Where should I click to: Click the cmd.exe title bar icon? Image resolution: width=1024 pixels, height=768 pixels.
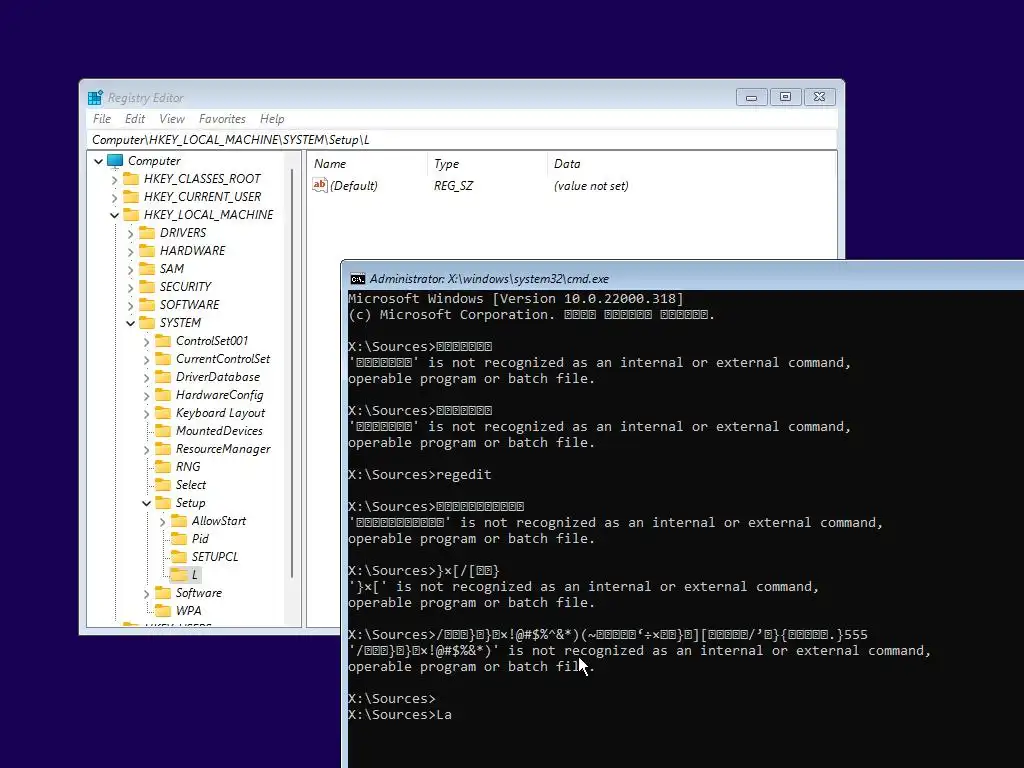[357, 279]
